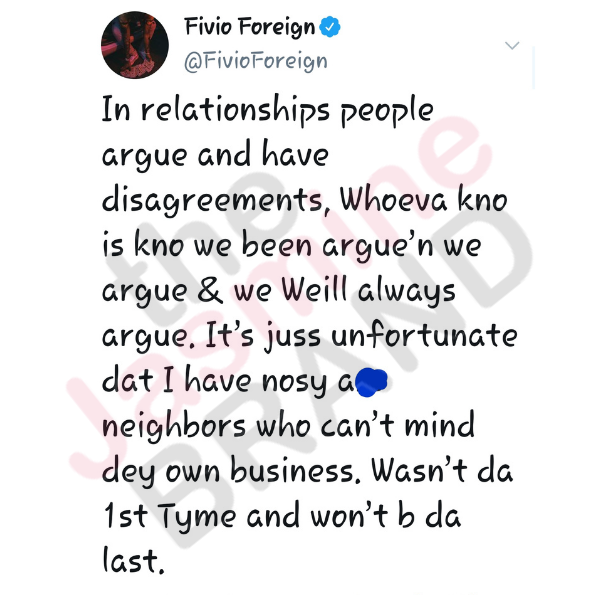
Task: Open Fivio Foreign's round profile picture
Action: [x=135, y=45]
